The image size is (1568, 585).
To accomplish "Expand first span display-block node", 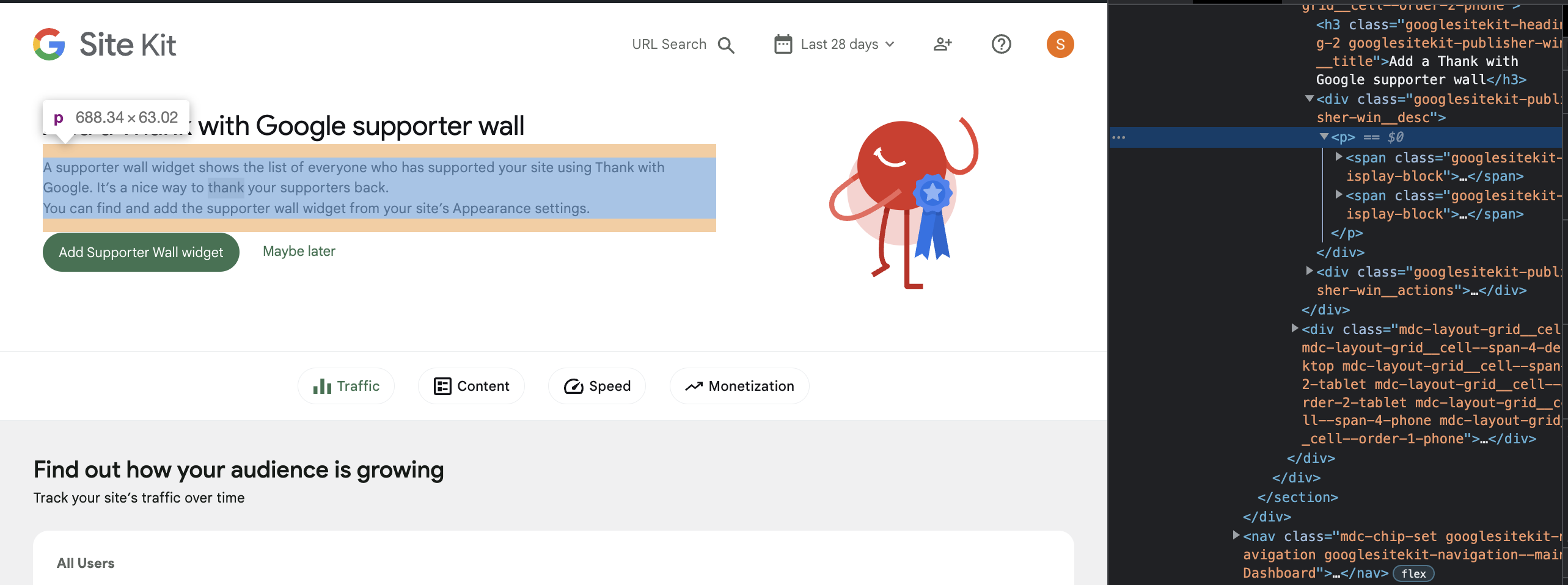I will [x=1338, y=157].
